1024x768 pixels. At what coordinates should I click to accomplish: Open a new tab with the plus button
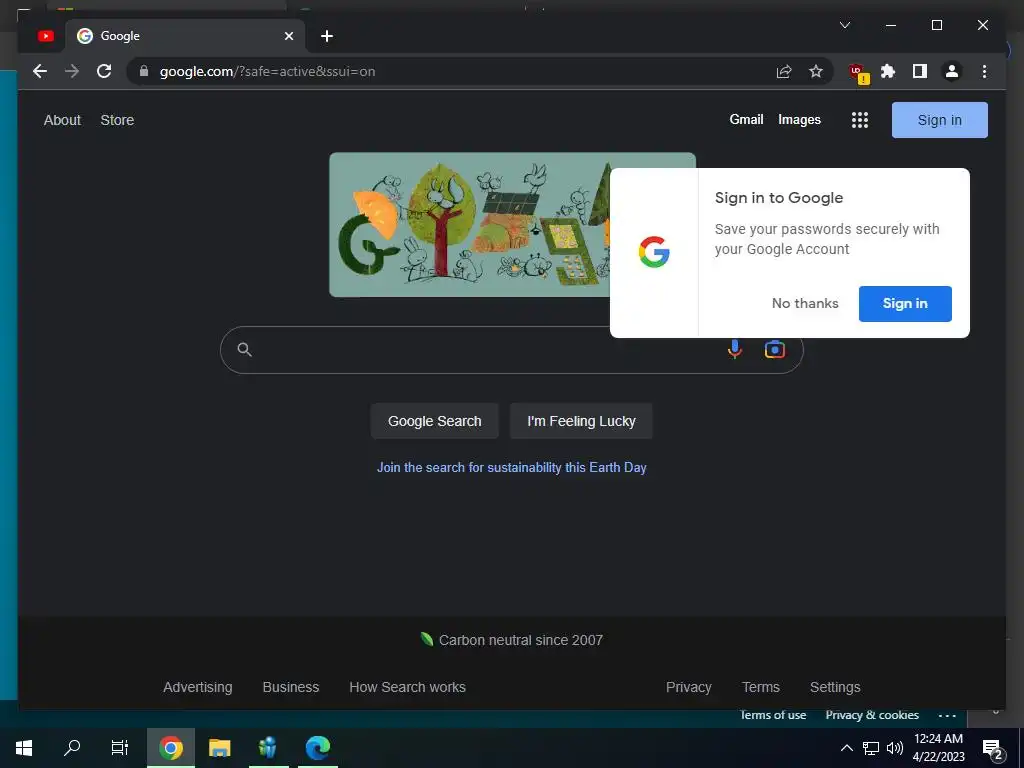coord(327,36)
